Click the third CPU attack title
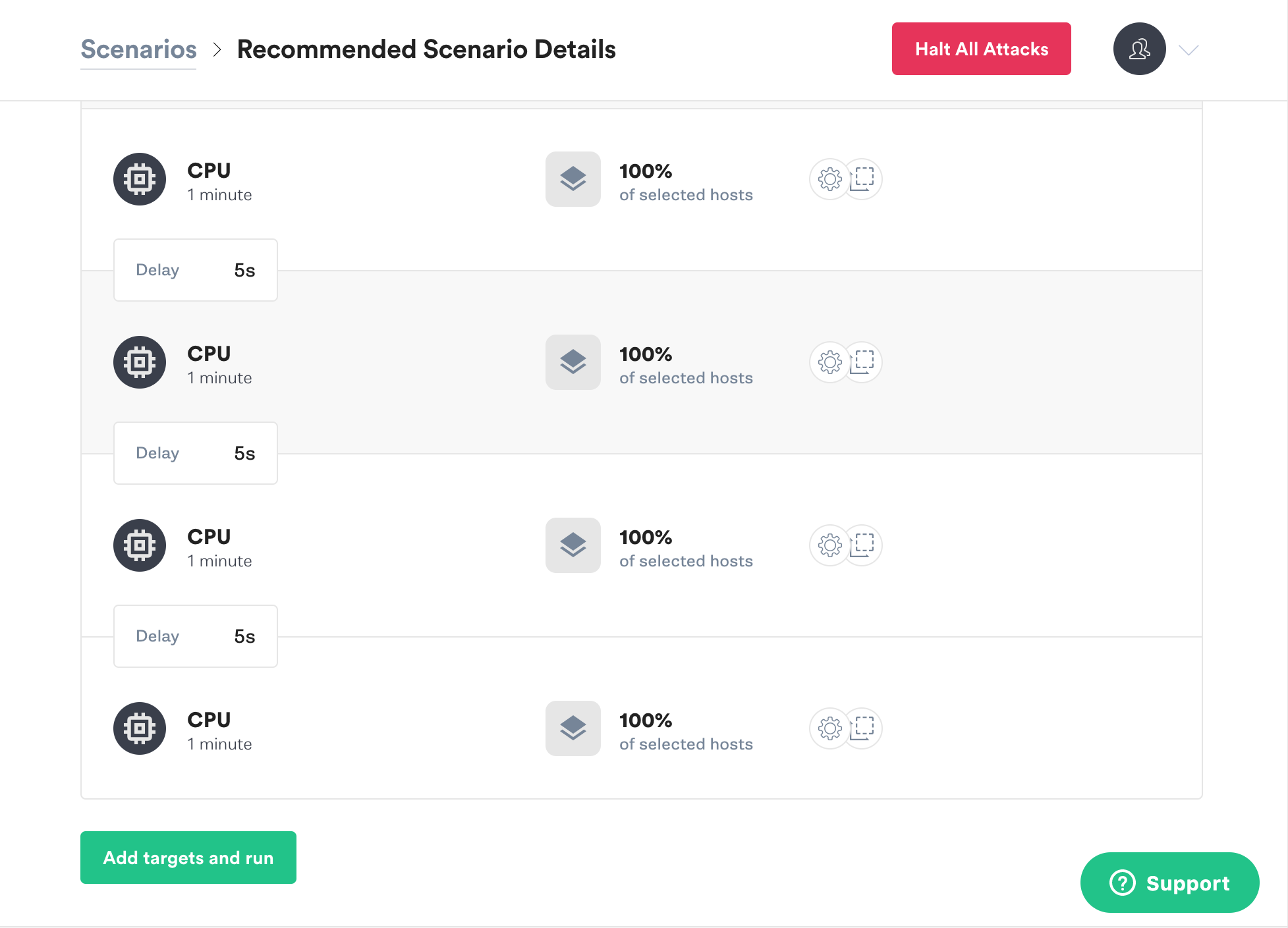 pos(209,537)
